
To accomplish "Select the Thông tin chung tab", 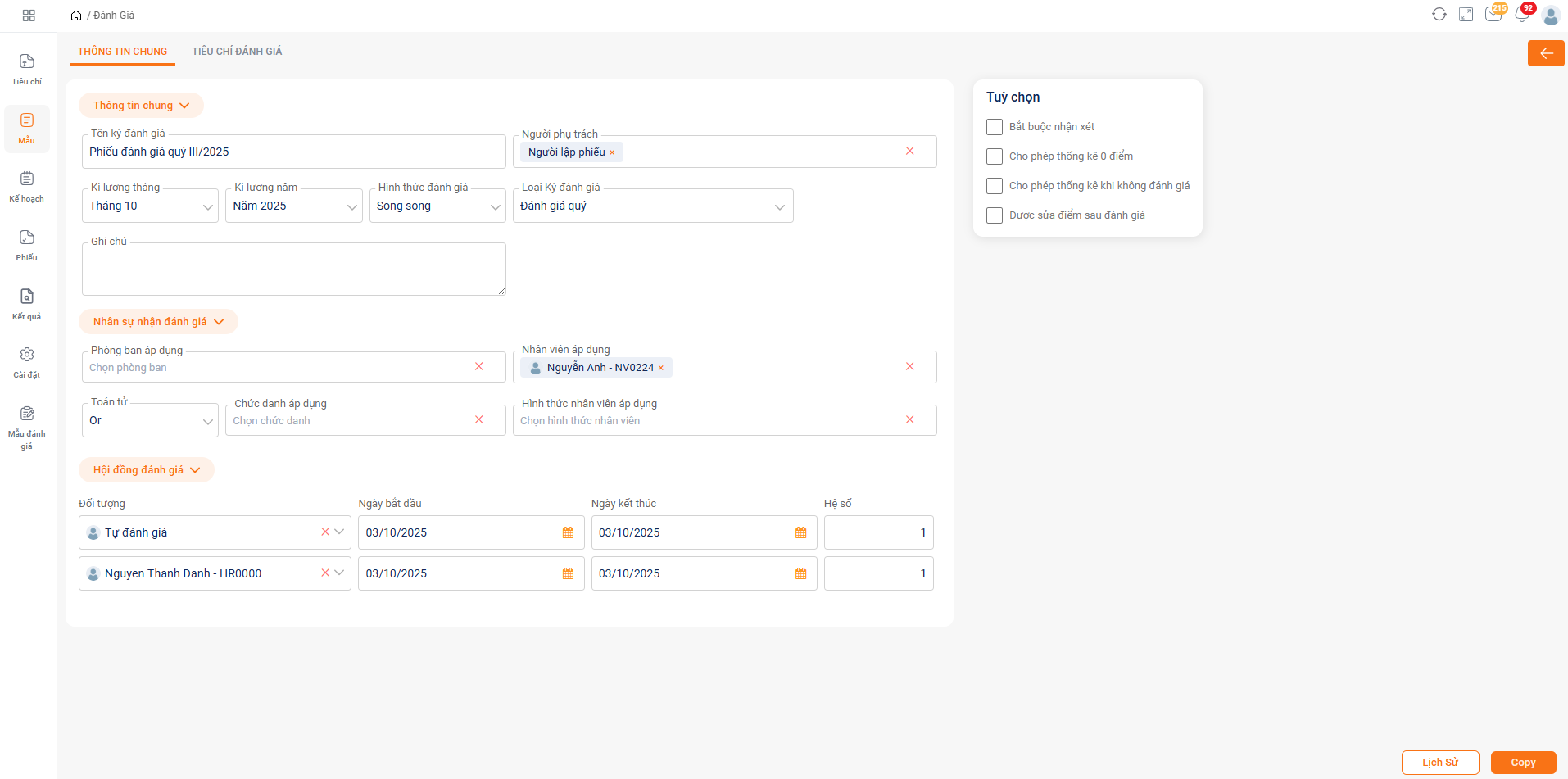I will [122, 52].
